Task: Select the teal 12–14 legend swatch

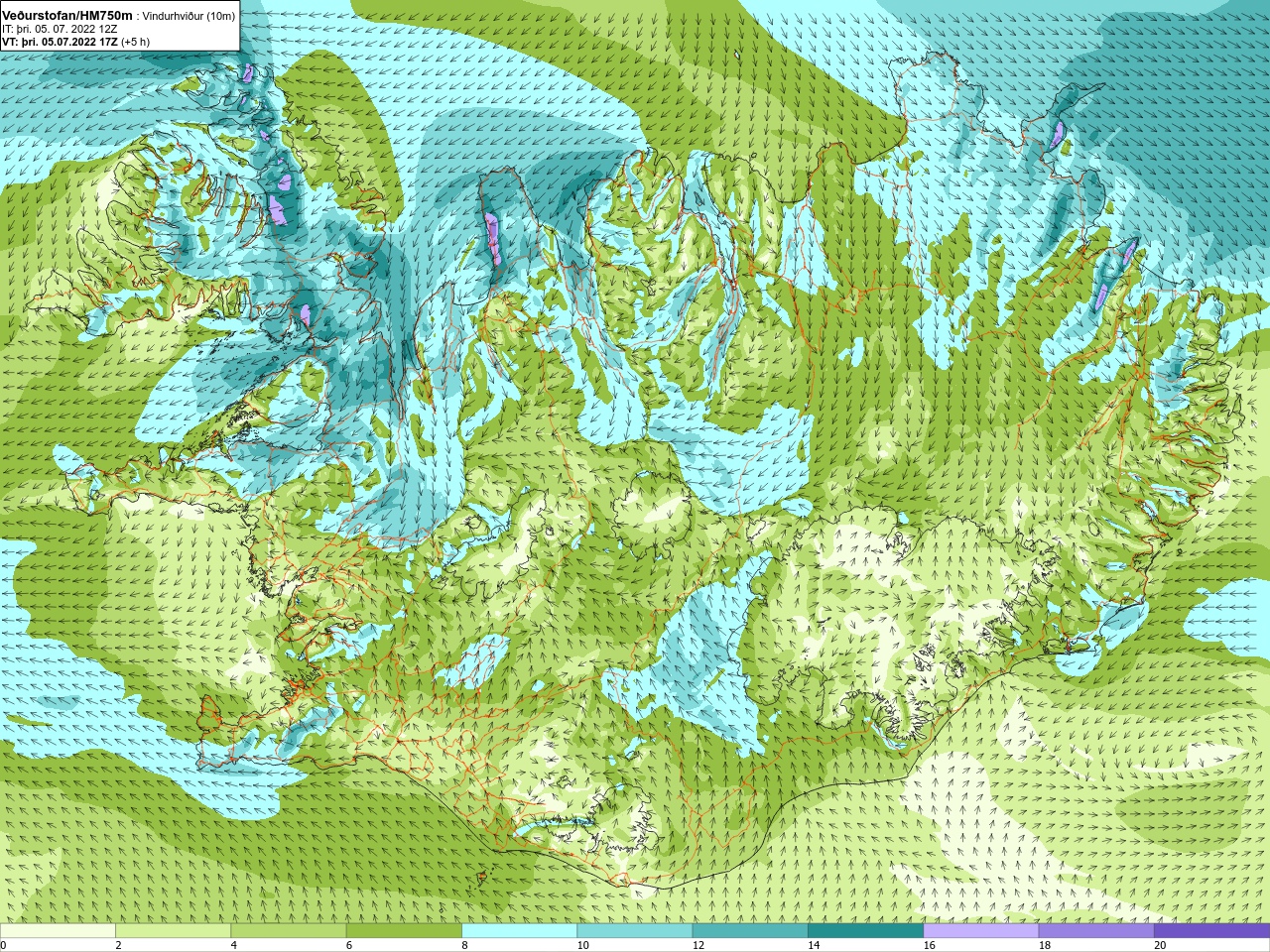Action: click(750, 931)
